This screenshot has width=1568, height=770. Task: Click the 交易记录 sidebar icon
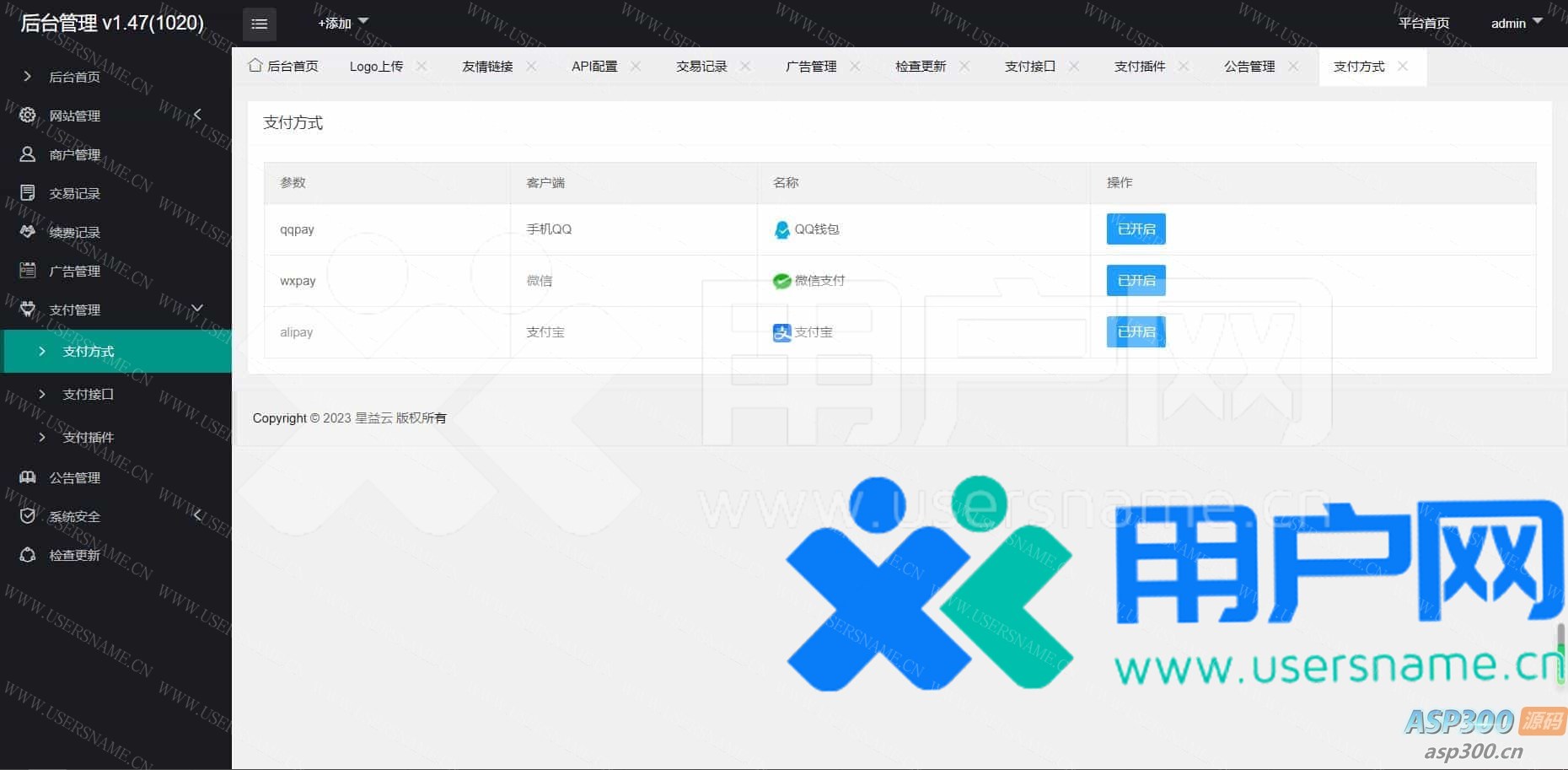[28, 193]
